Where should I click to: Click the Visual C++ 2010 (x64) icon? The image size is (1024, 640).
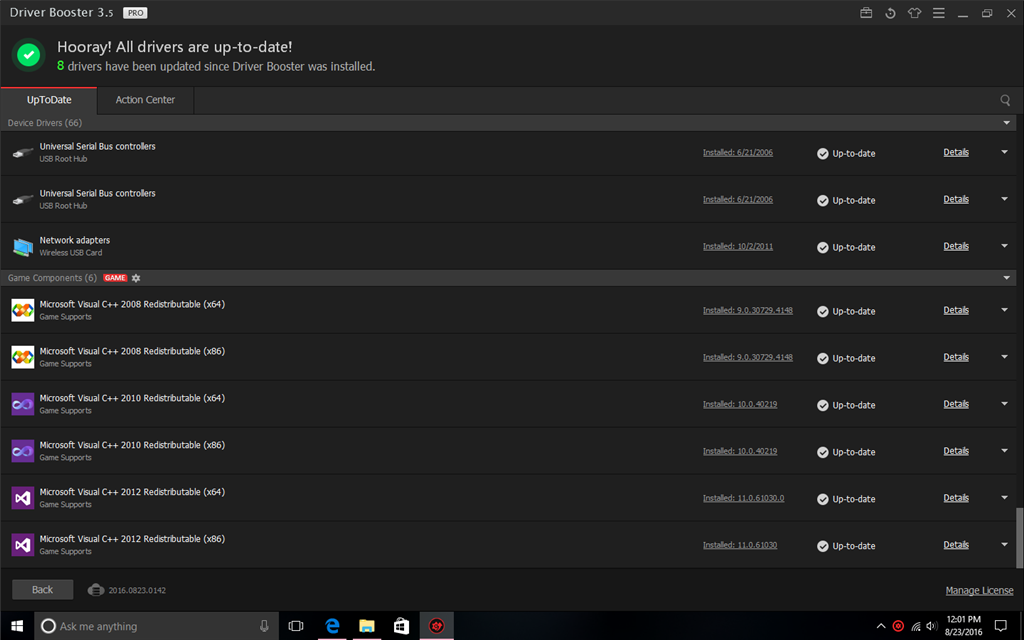23,404
